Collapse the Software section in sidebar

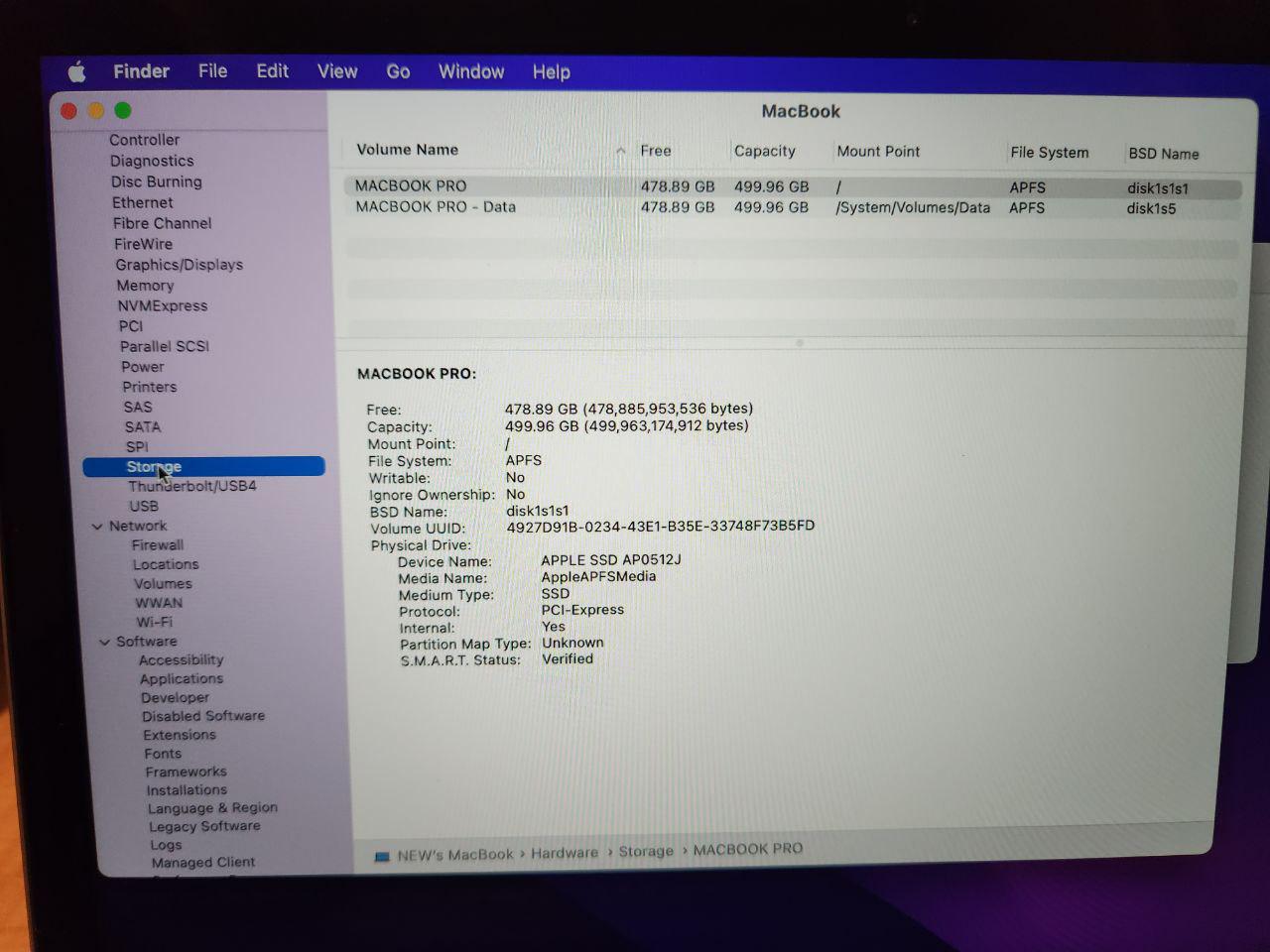click(104, 643)
